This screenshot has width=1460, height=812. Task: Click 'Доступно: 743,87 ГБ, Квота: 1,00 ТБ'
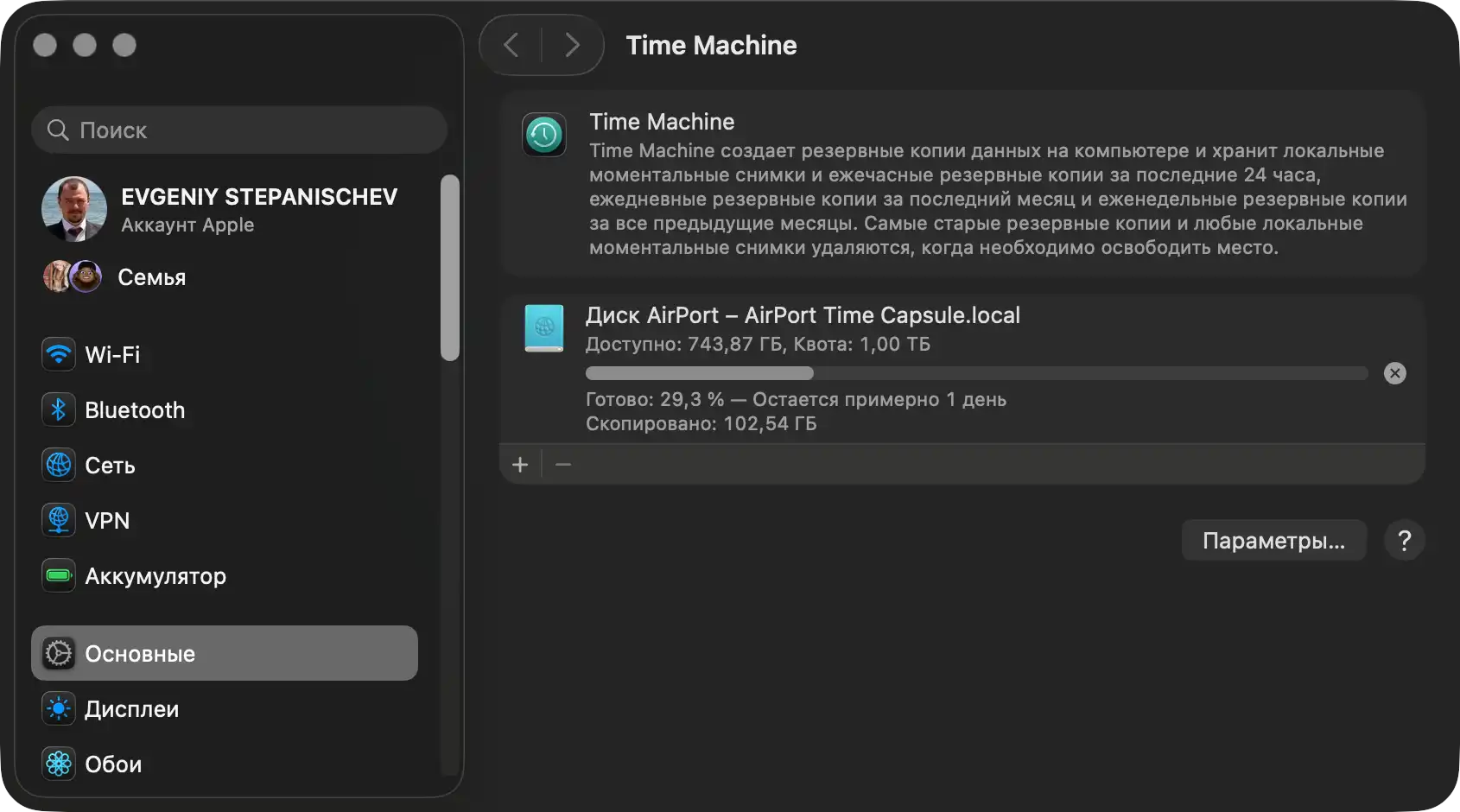pyautogui.click(x=759, y=344)
